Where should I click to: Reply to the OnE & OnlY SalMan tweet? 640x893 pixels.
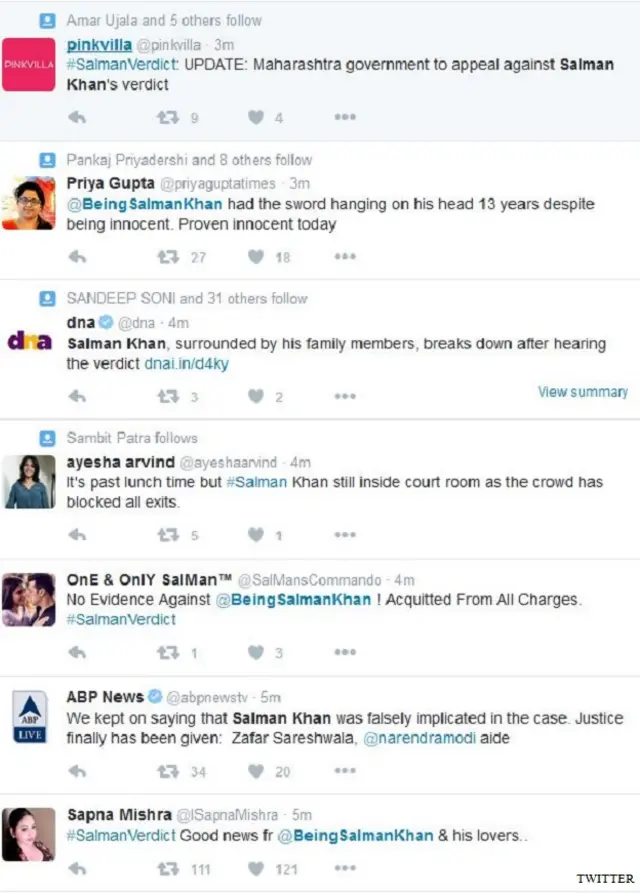(x=77, y=653)
